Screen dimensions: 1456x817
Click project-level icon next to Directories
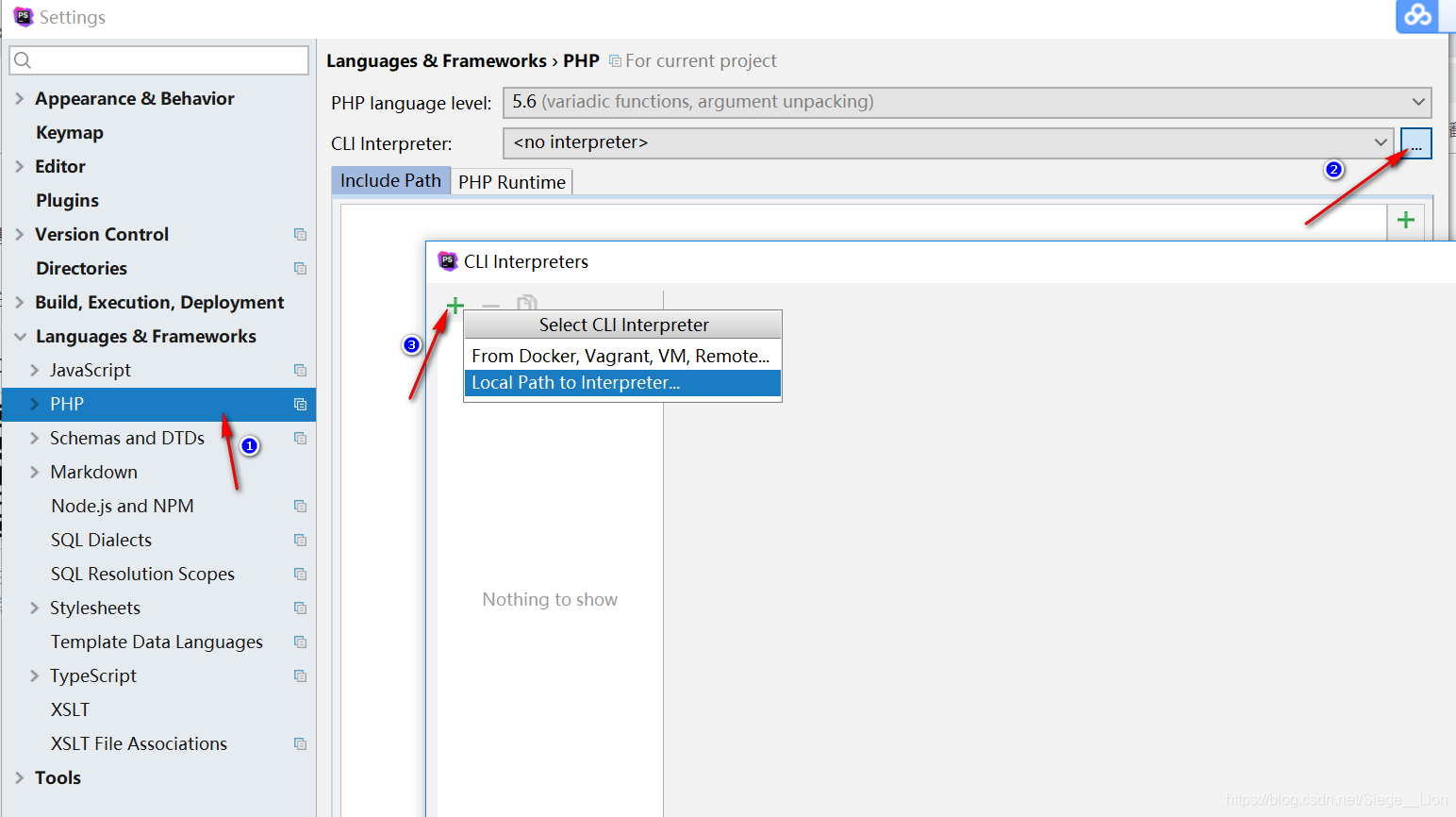[300, 268]
